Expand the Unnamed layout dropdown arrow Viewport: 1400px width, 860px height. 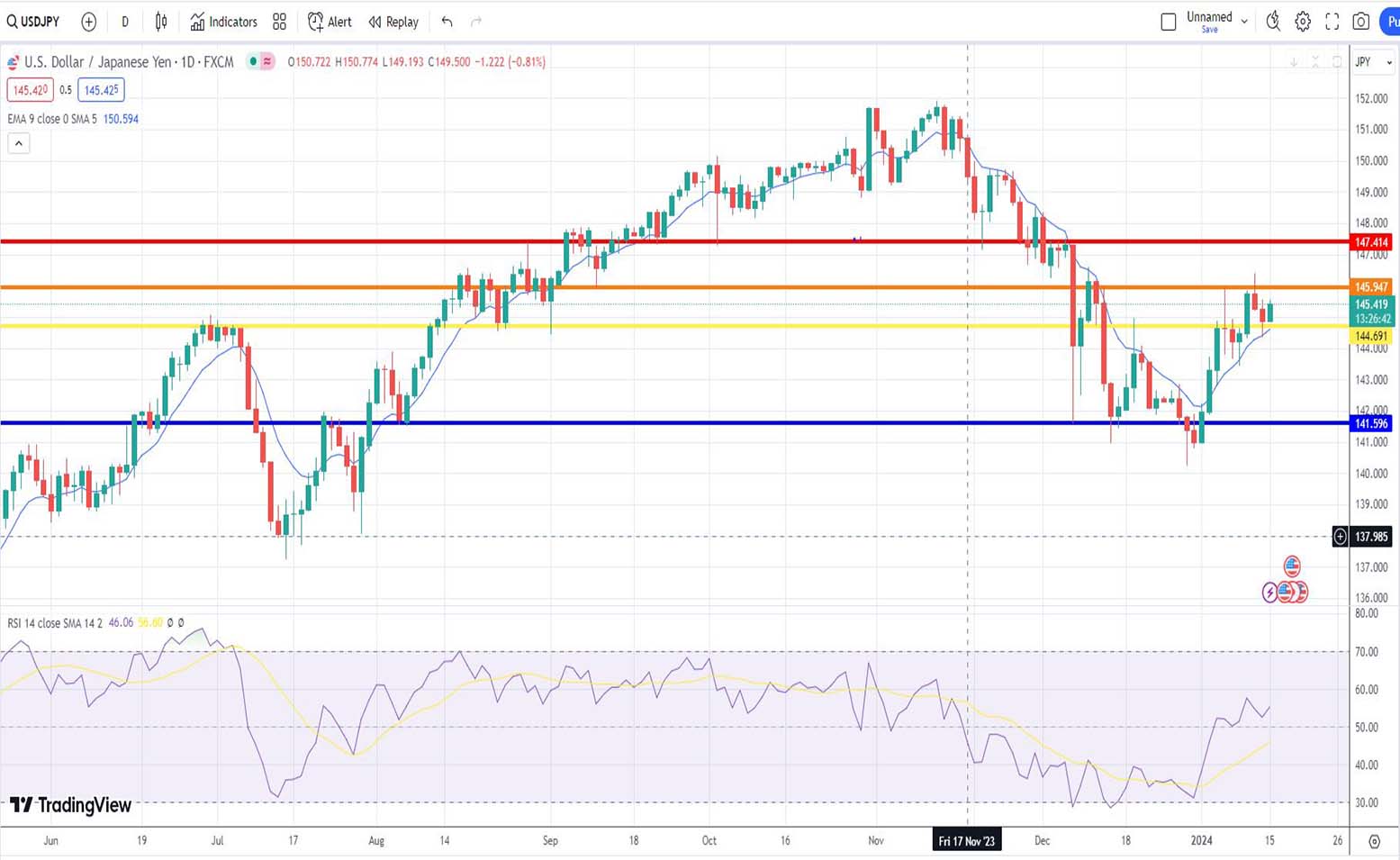[x=1244, y=22]
